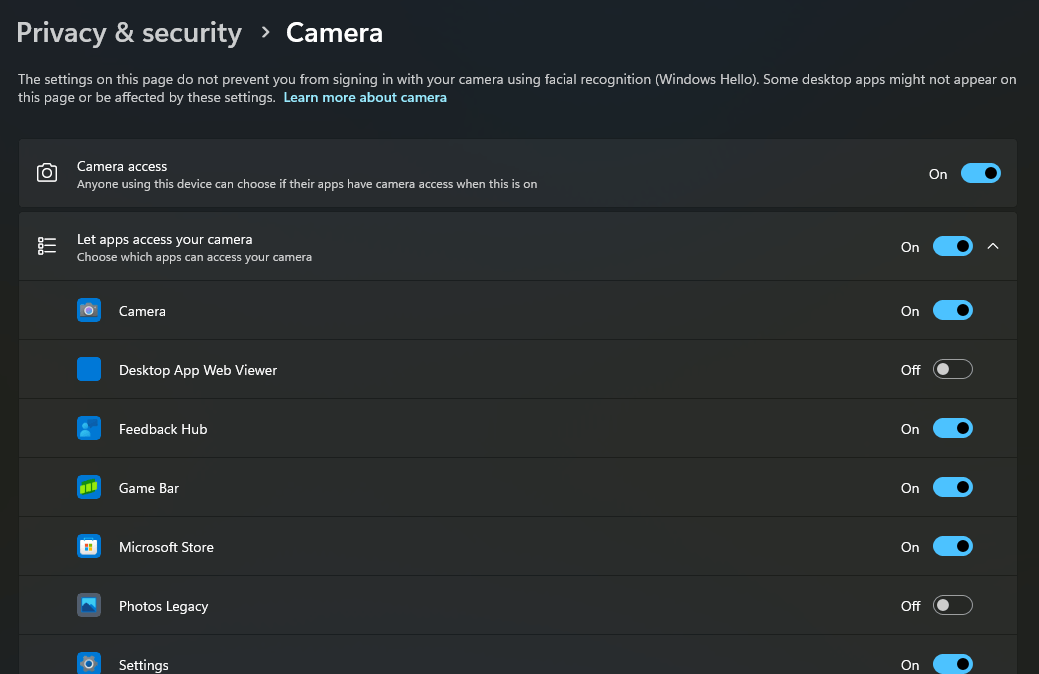The width and height of the screenshot is (1039, 674).
Task: Click the Desktop App Web Viewer blue icon
Action: [89, 369]
